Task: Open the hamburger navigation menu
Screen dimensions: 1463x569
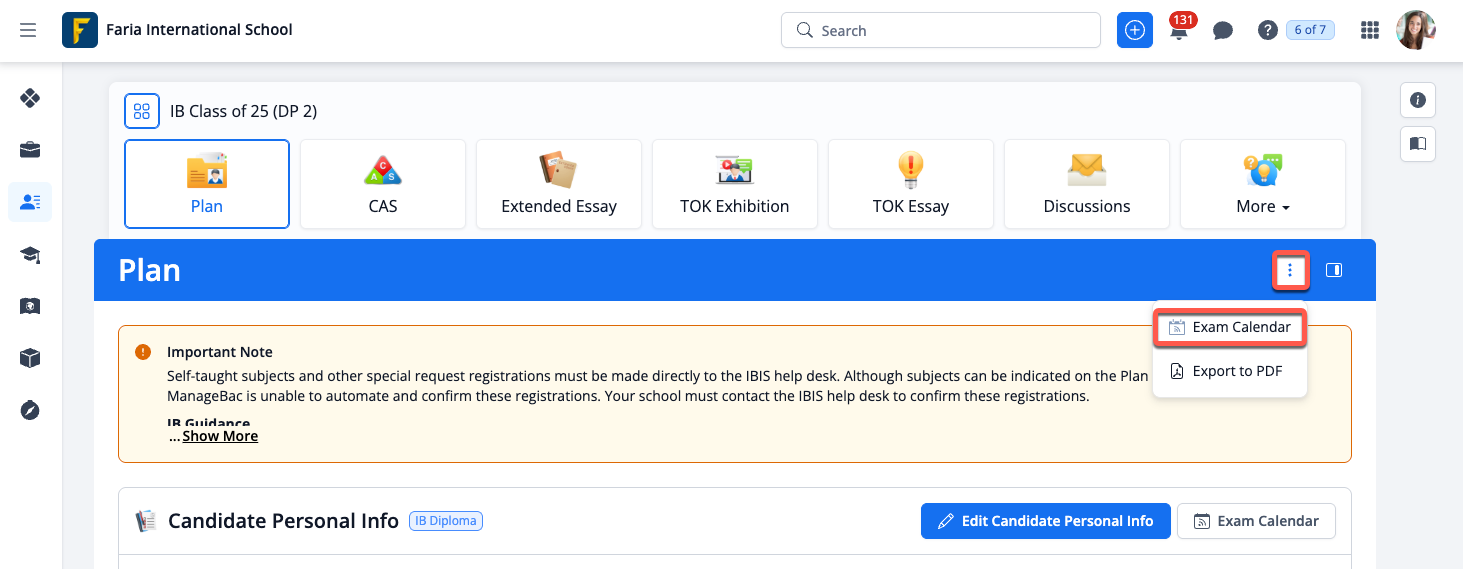Action: pos(28,30)
